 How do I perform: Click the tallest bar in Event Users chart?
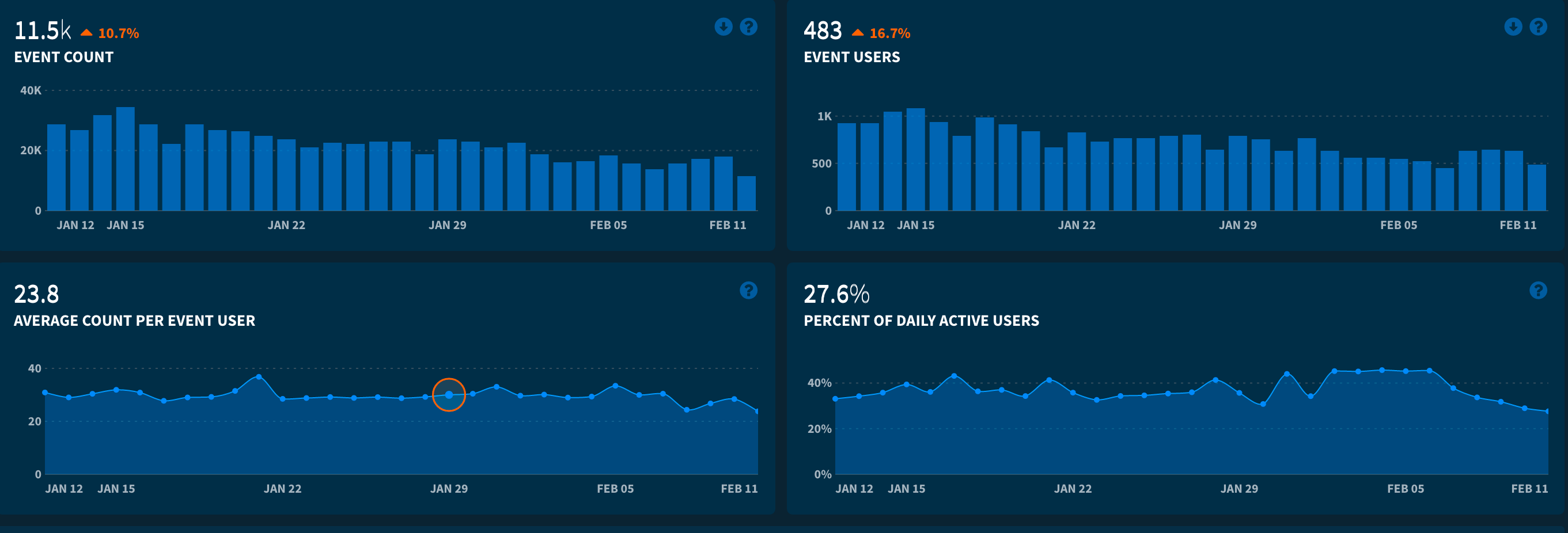coord(915,159)
